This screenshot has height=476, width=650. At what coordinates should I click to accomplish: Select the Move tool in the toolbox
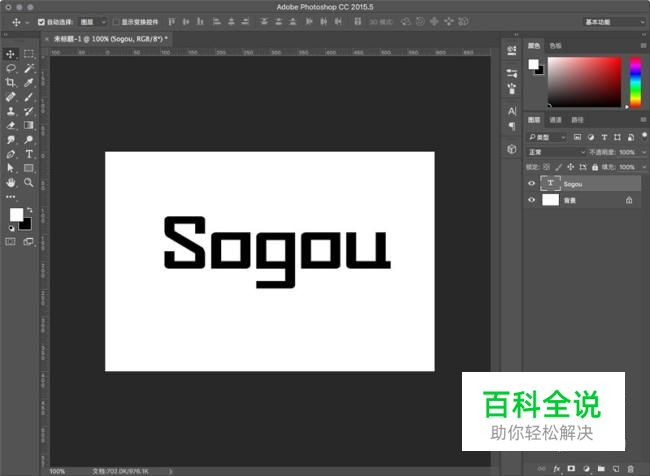[10, 54]
